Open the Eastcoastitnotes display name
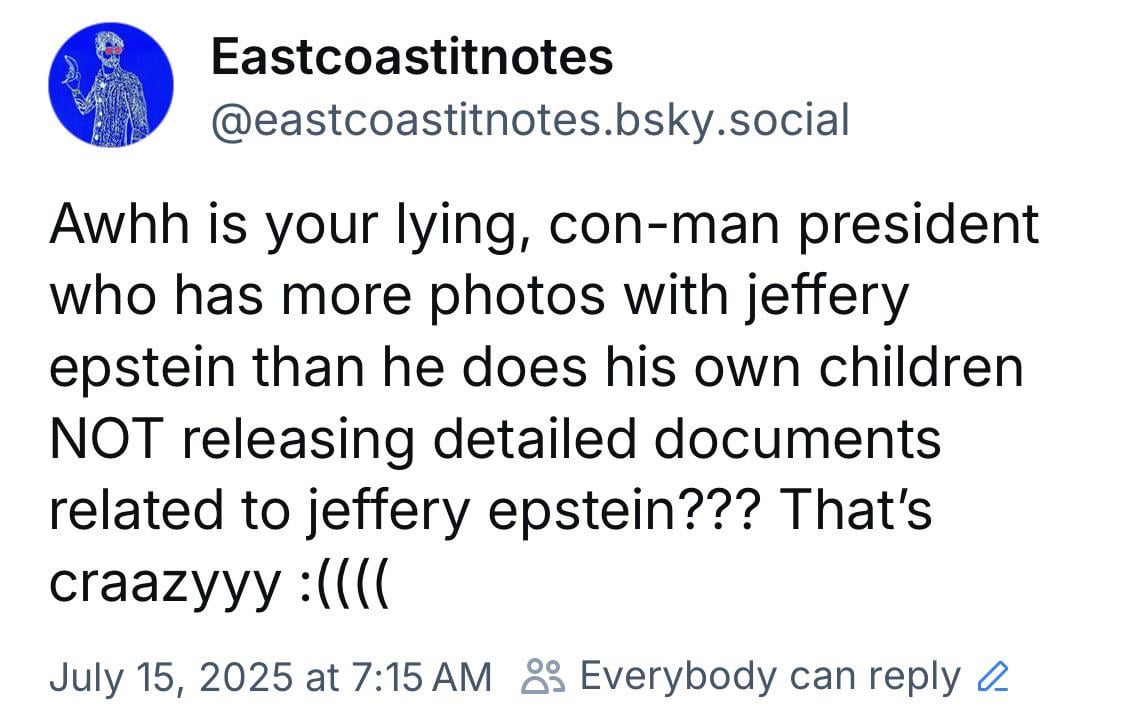 (x=411, y=57)
